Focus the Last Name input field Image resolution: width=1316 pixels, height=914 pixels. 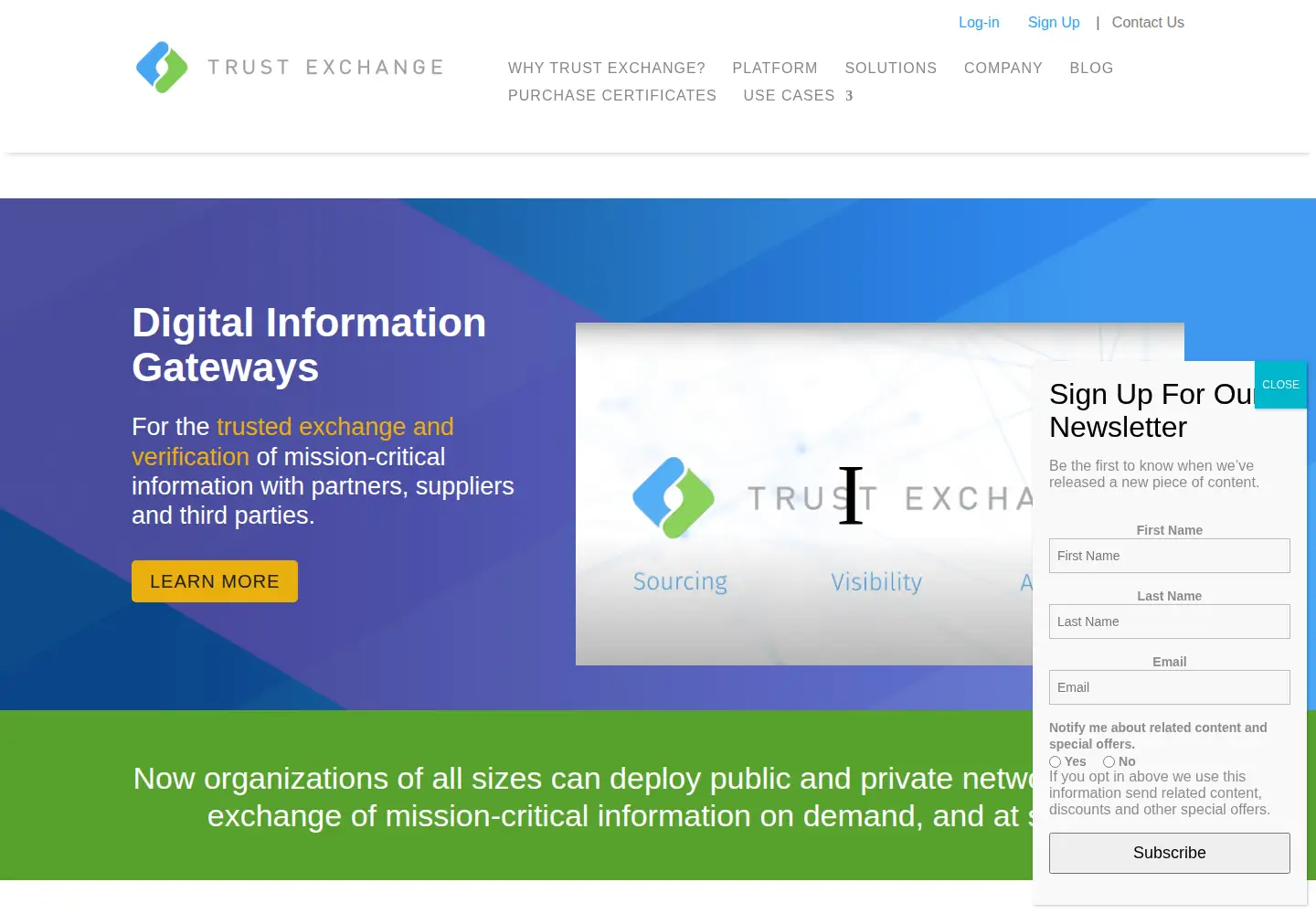point(1170,622)
